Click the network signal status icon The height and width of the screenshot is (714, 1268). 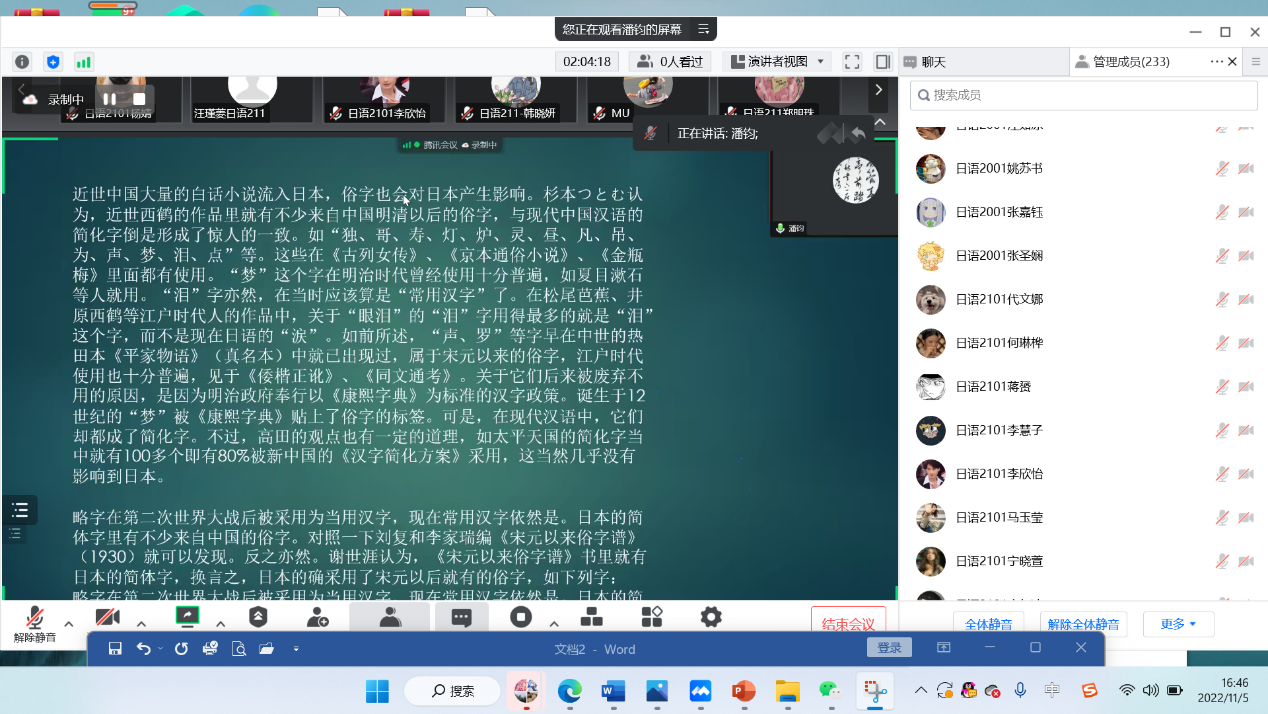click(84, 62)
